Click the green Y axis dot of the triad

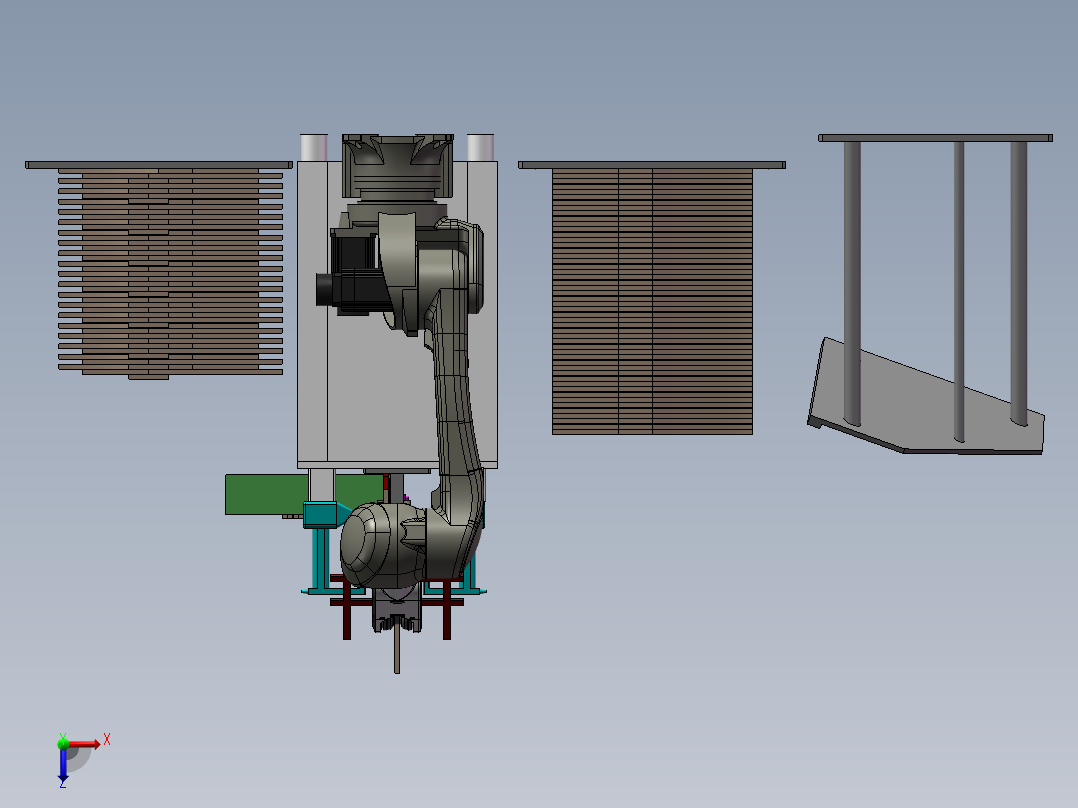[x=63, y=743]
